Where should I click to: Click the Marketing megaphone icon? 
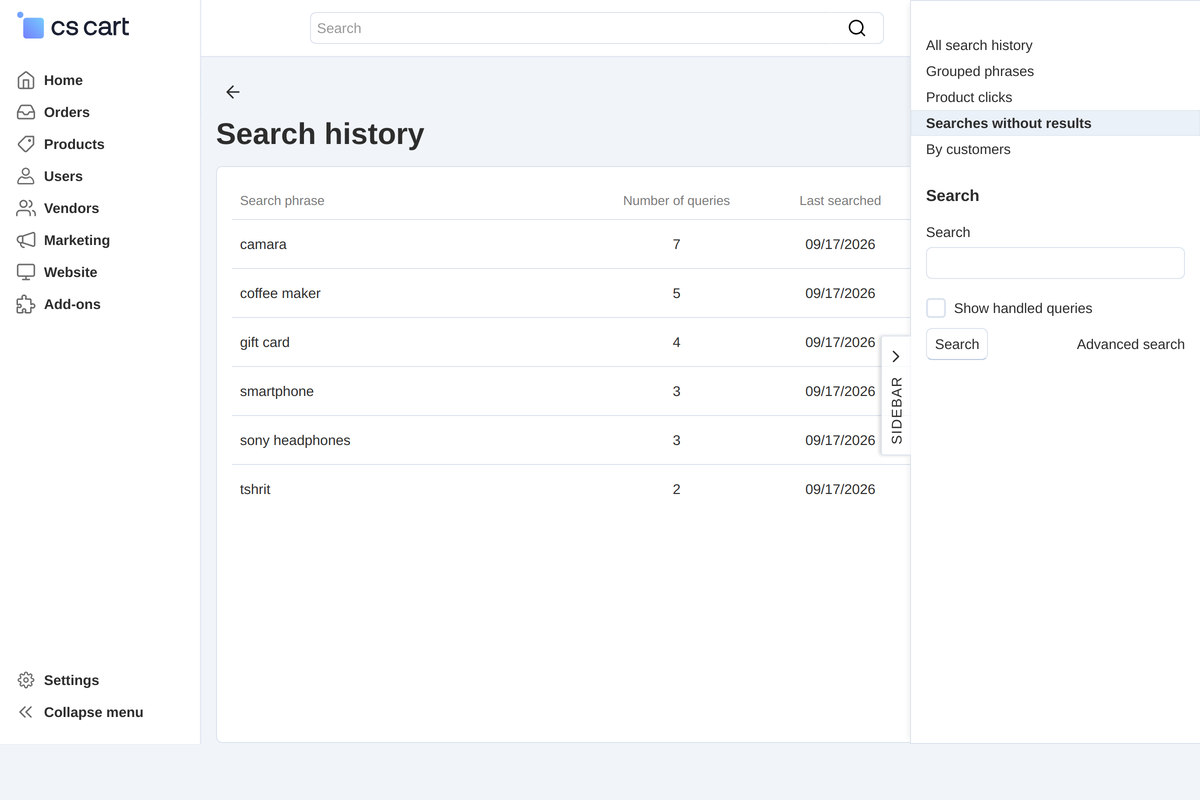click(x=26, y=240)
